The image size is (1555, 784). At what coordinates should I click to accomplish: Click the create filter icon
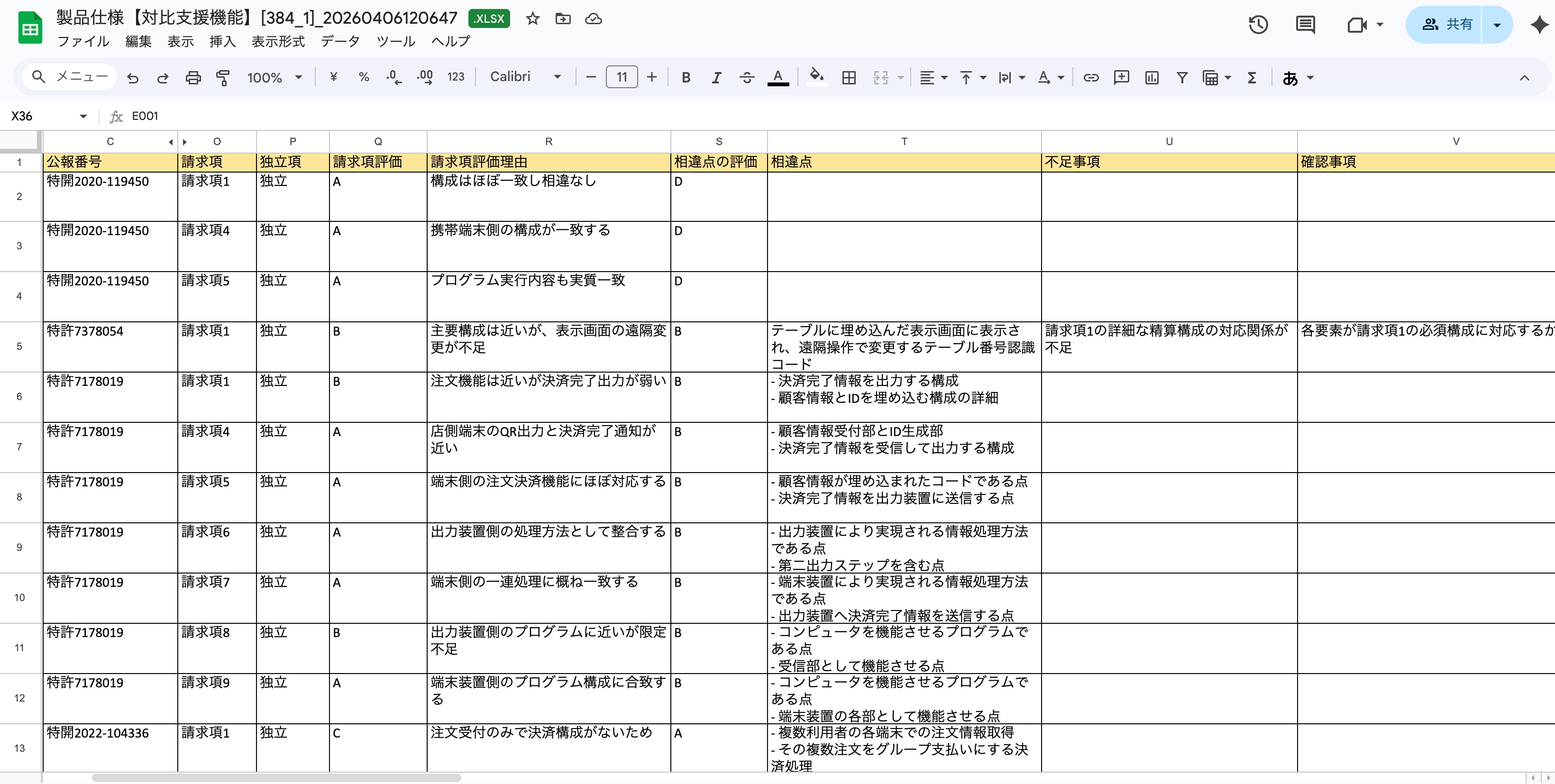tap(1182, 77)
